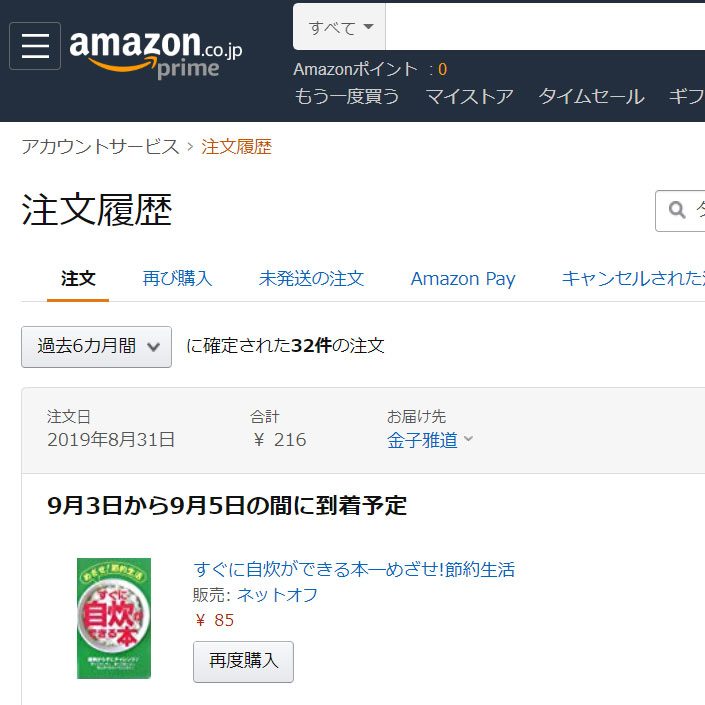The image size is (705, 705).
Task: Click the order search magnifier icon
Action: pyautogui.click(x=677, y=210)
